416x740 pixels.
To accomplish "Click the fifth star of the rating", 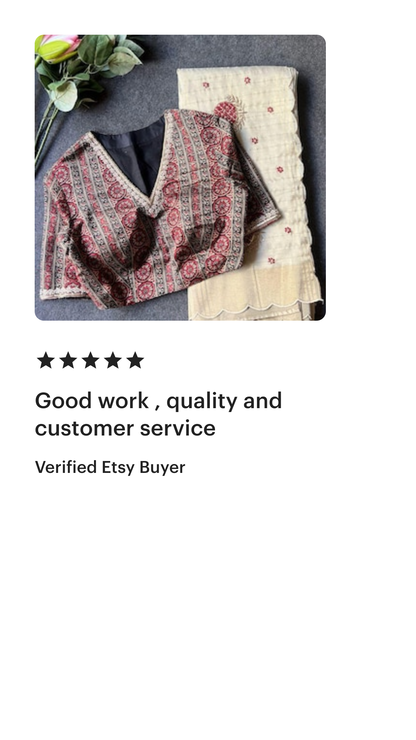I will click(x=135, y=360).
